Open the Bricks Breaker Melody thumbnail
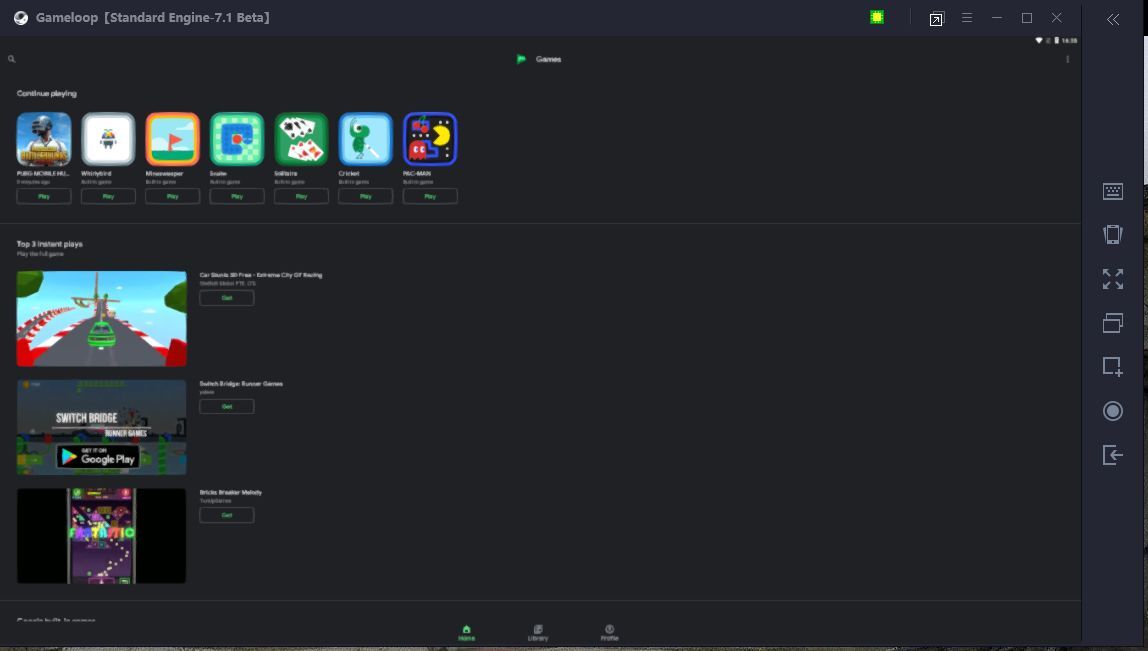The image size is (1148, 651). coord(102,536)
